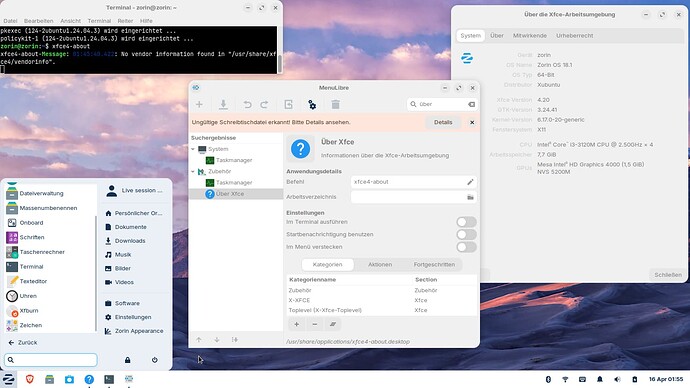The image size is (690, 388).
Task: Open Terminal from the Zorin app menu
Action: coord(31,267)
